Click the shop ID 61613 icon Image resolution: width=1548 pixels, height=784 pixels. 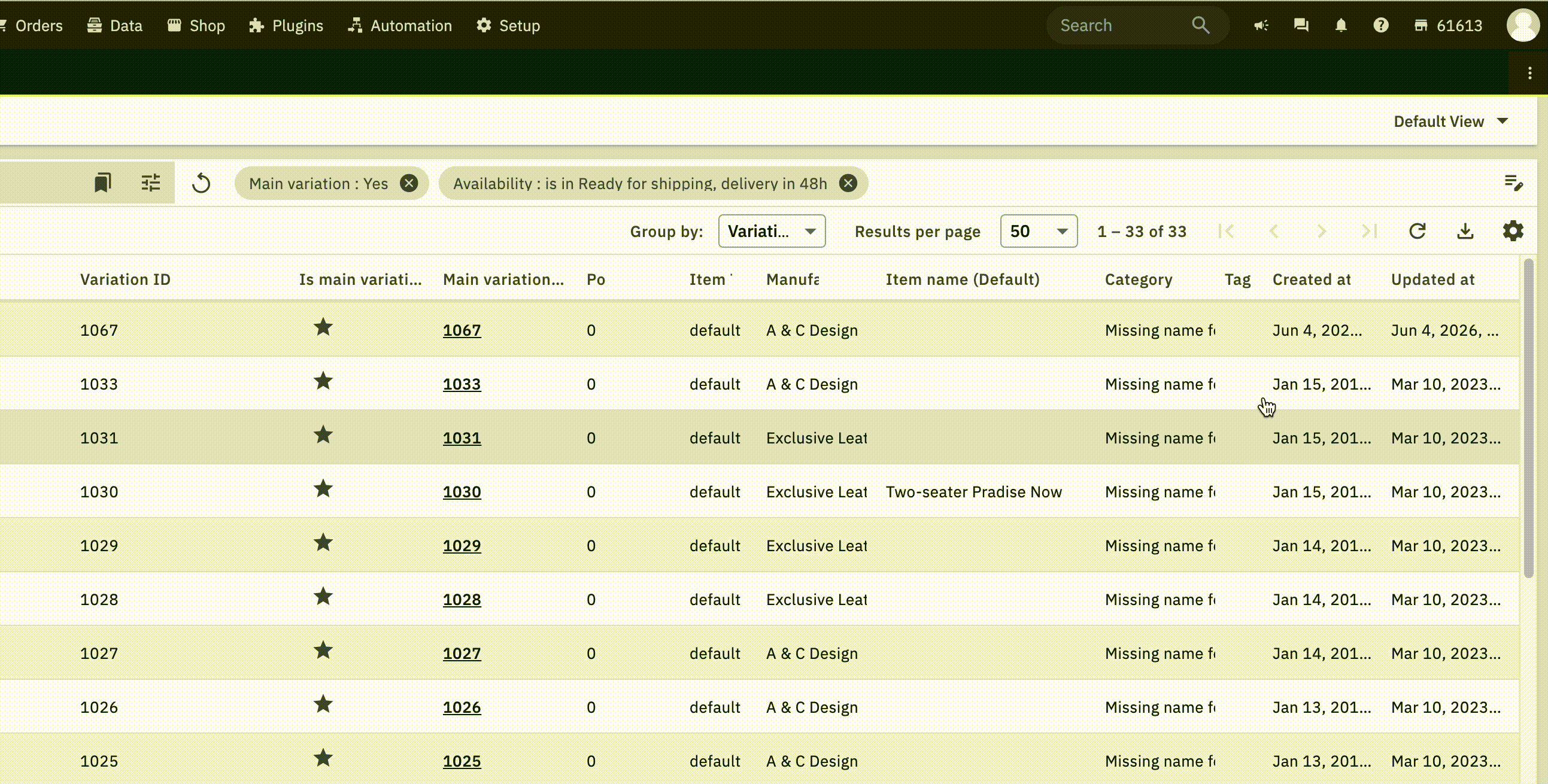(1420, 25)
